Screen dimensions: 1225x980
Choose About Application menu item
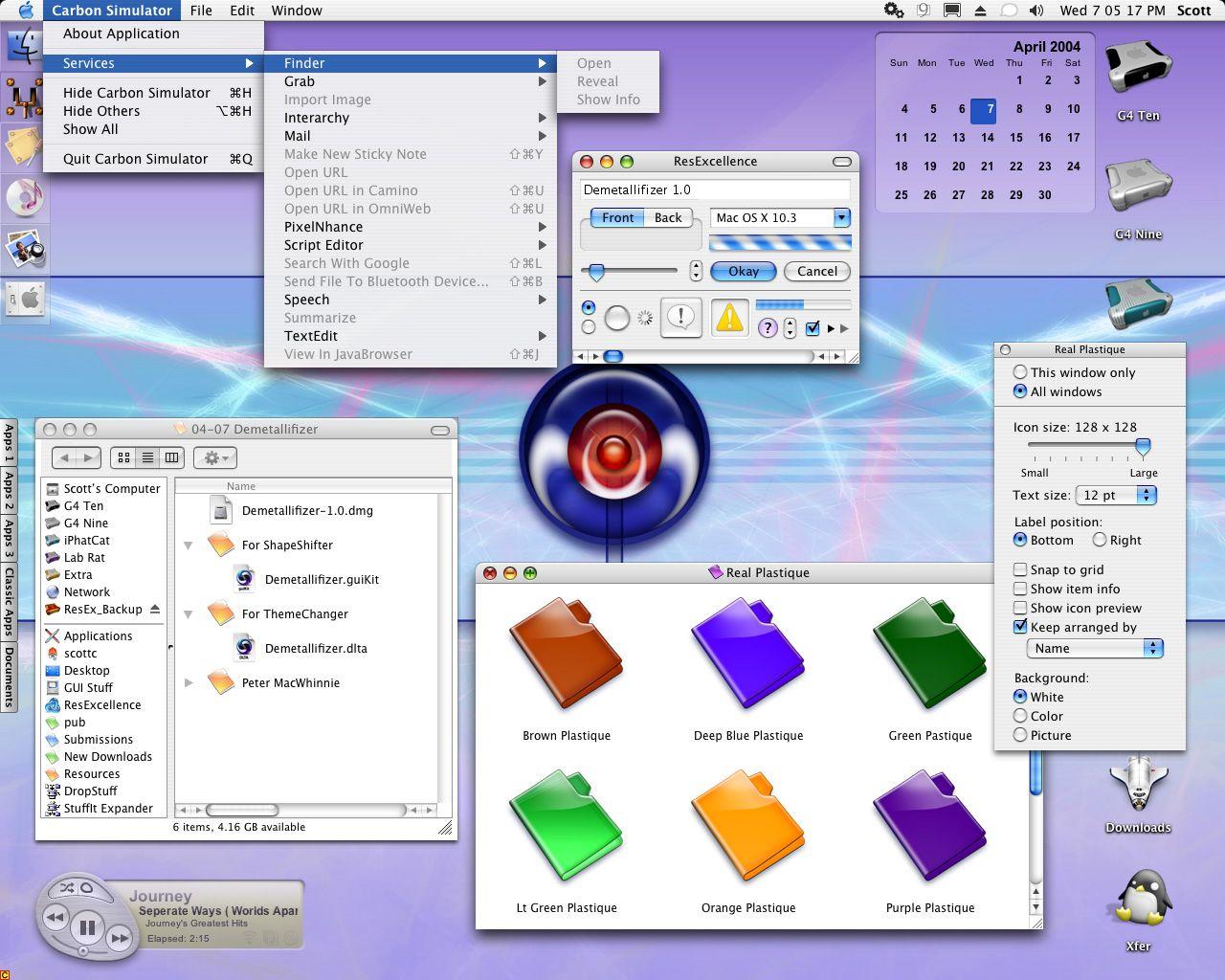tap(153, 33)
